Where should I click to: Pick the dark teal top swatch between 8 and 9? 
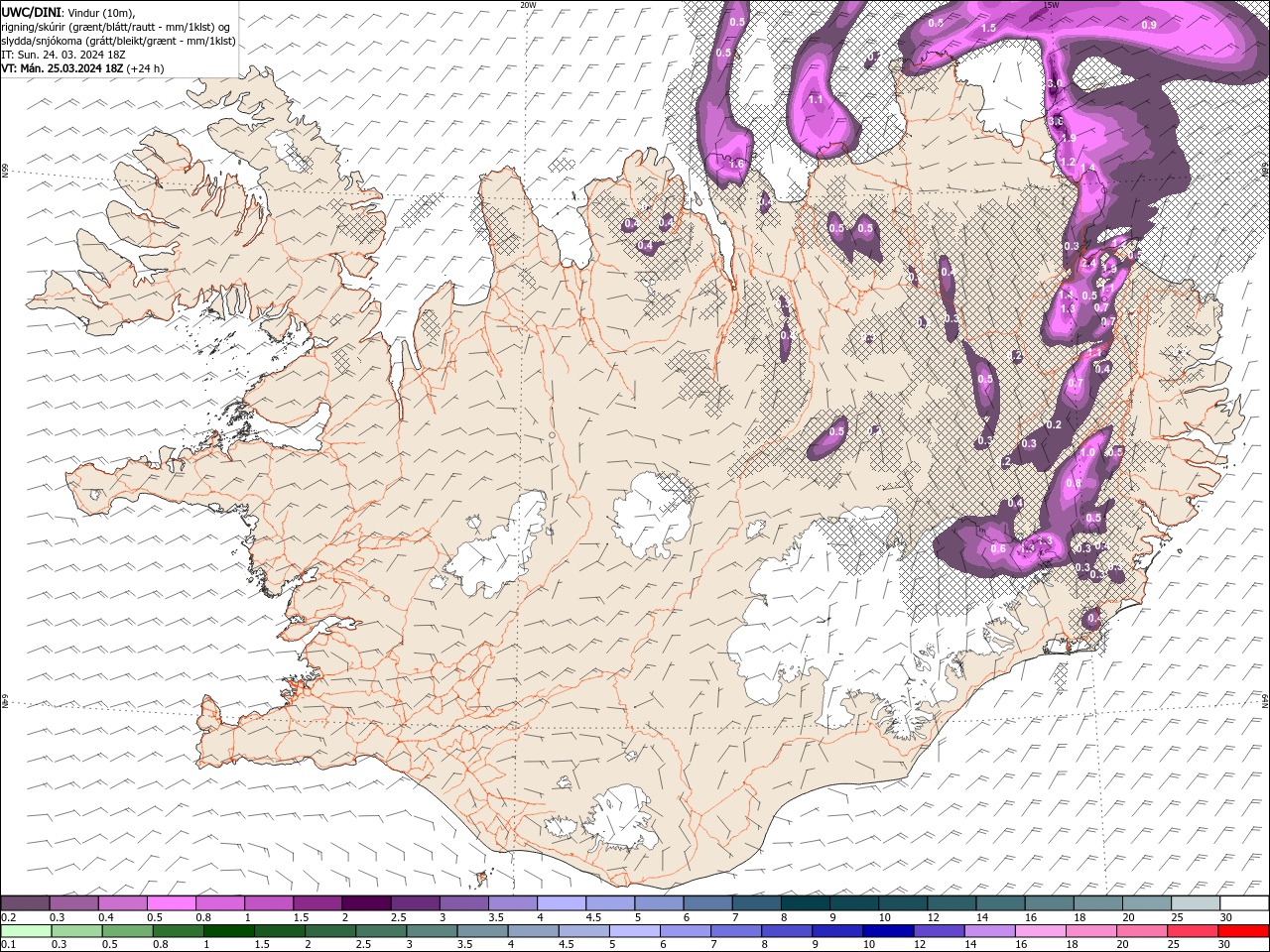coord(805,903)
